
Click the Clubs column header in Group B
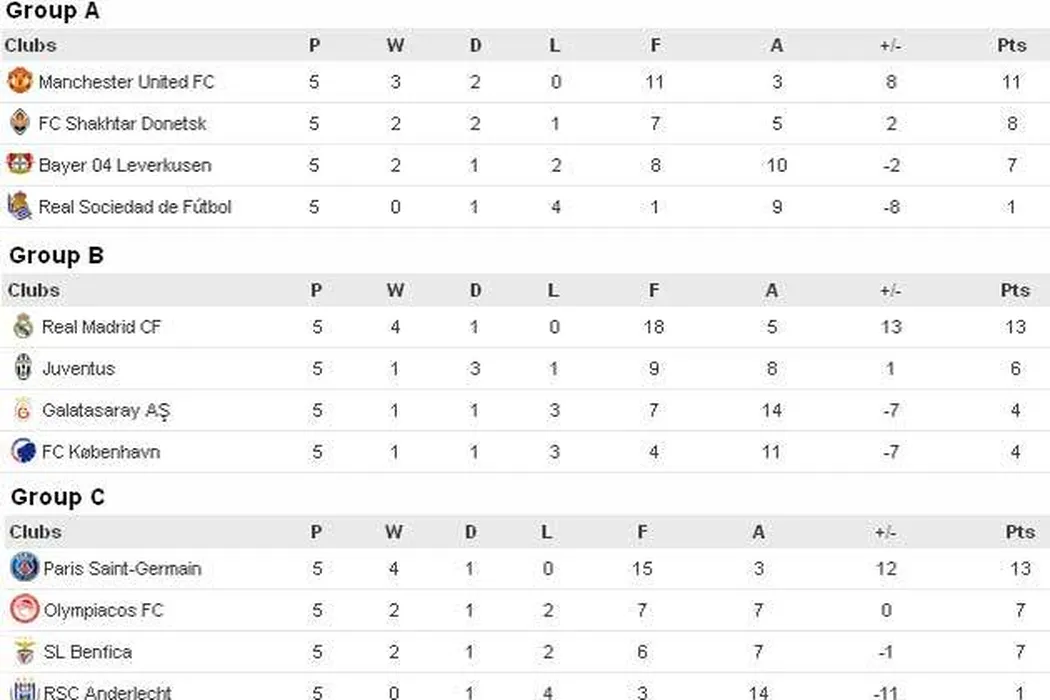(34, 290)
